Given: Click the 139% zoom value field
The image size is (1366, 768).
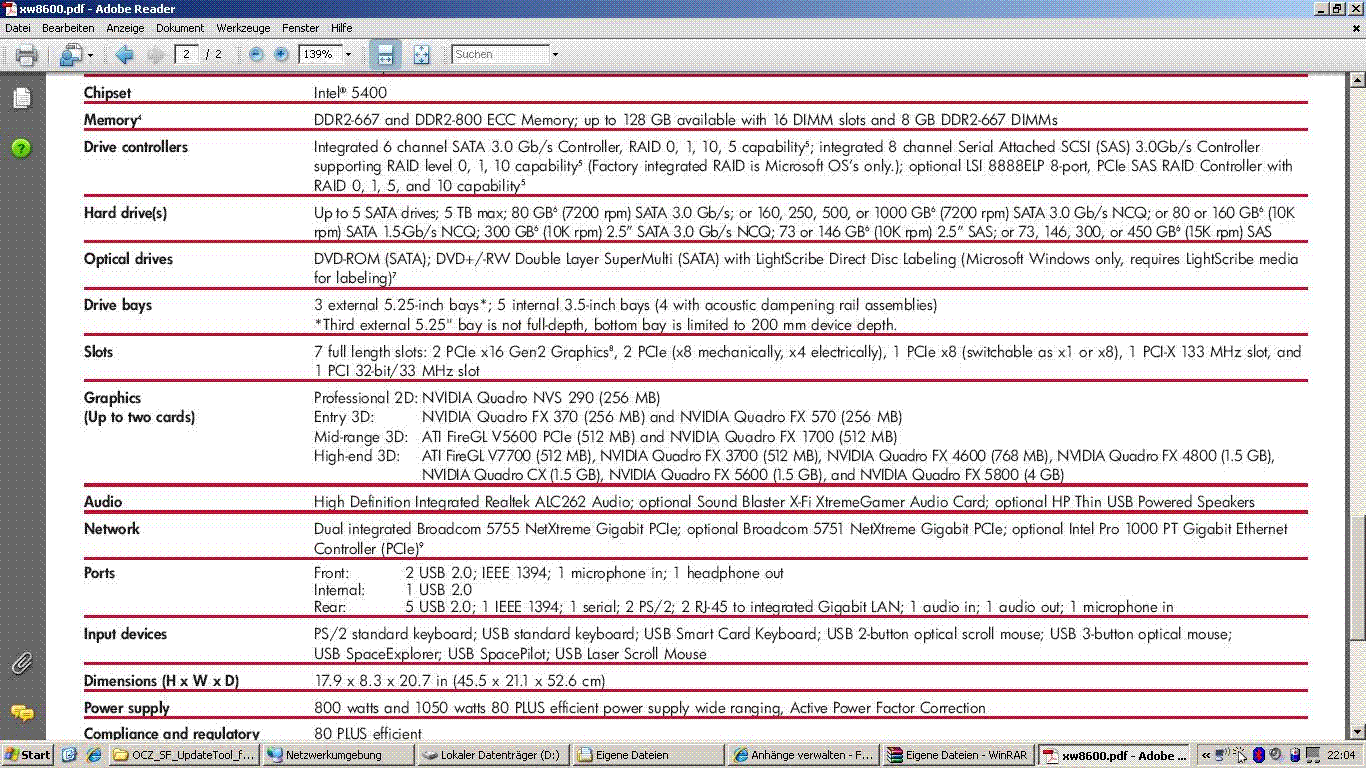Looking at the screenshot, I should (320, 55).
